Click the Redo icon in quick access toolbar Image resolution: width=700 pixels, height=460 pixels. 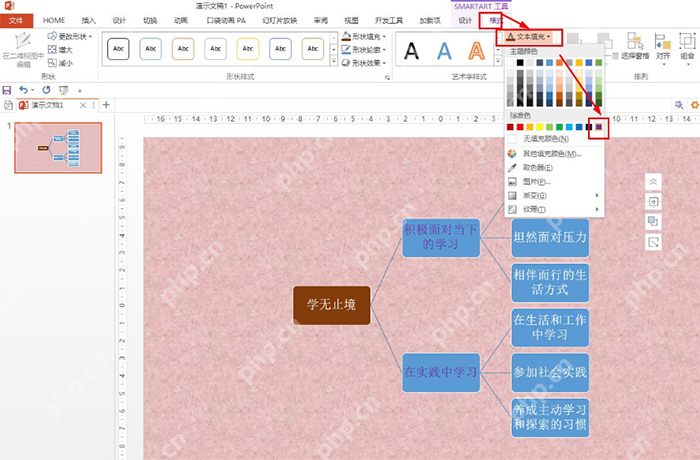tap(46, 90)
